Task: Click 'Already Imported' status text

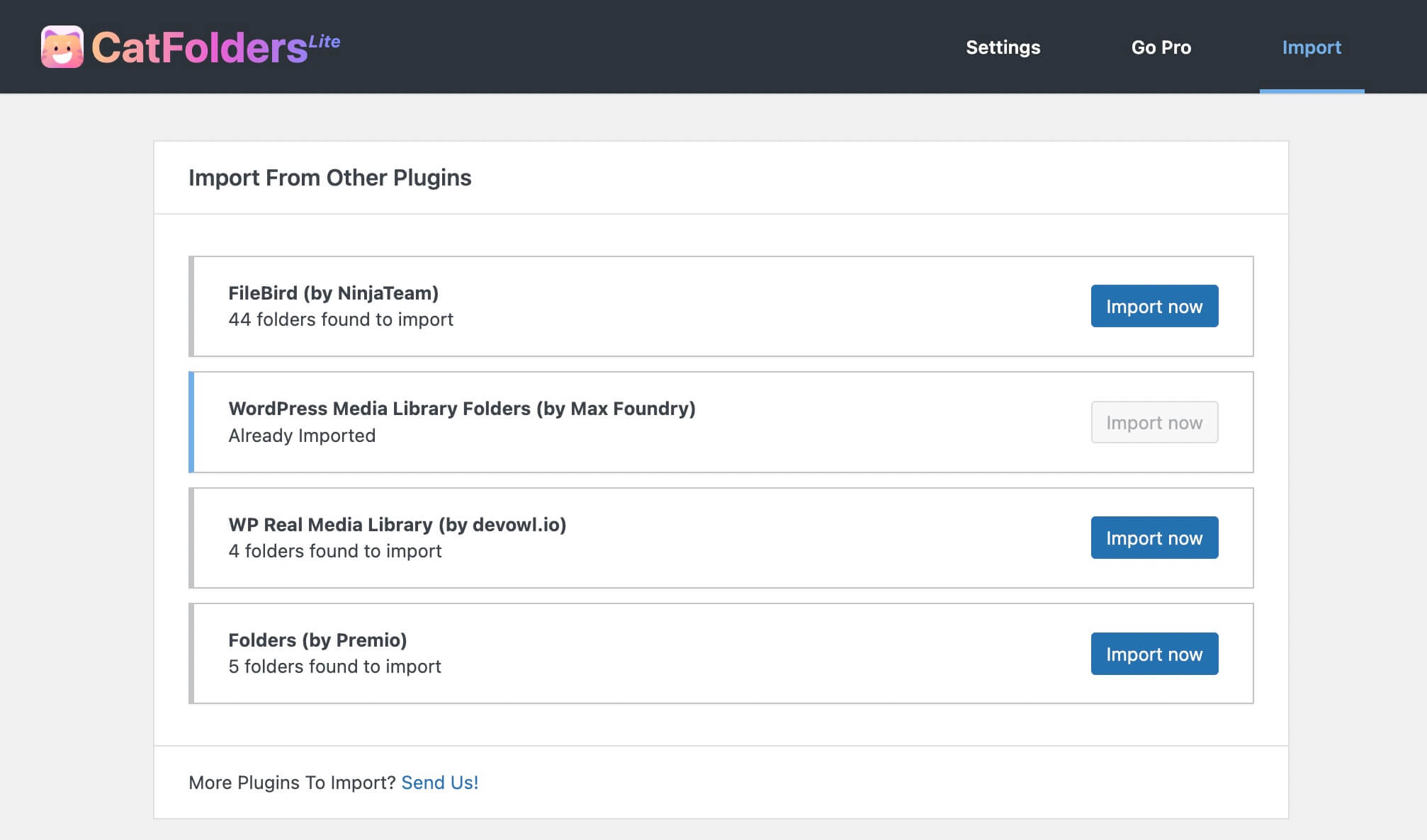Action: point(302,436)
